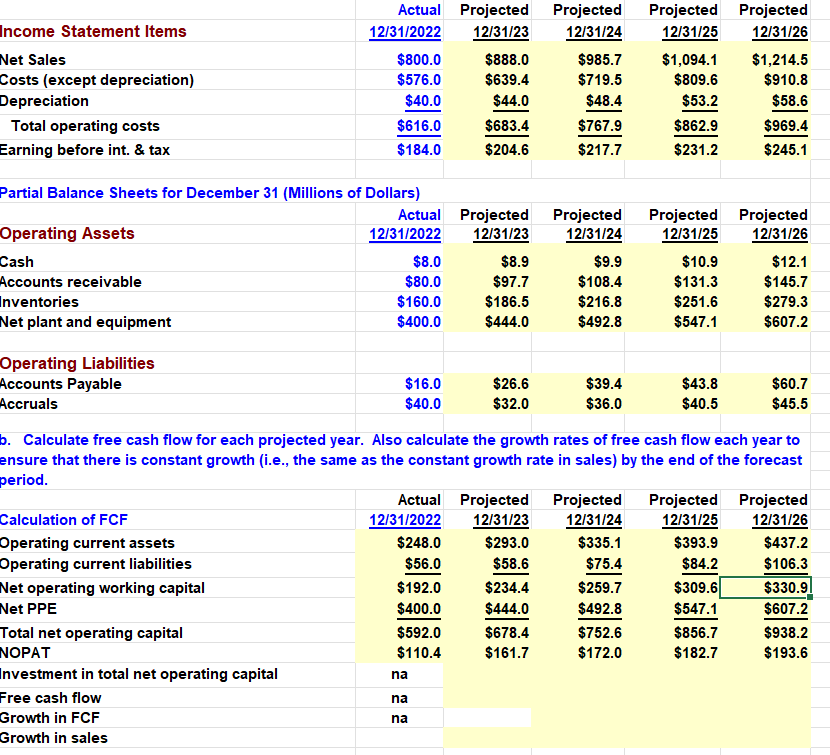Click the Income Statement Items header cell
Screen dimensions: 830x755
coord(95,31)
